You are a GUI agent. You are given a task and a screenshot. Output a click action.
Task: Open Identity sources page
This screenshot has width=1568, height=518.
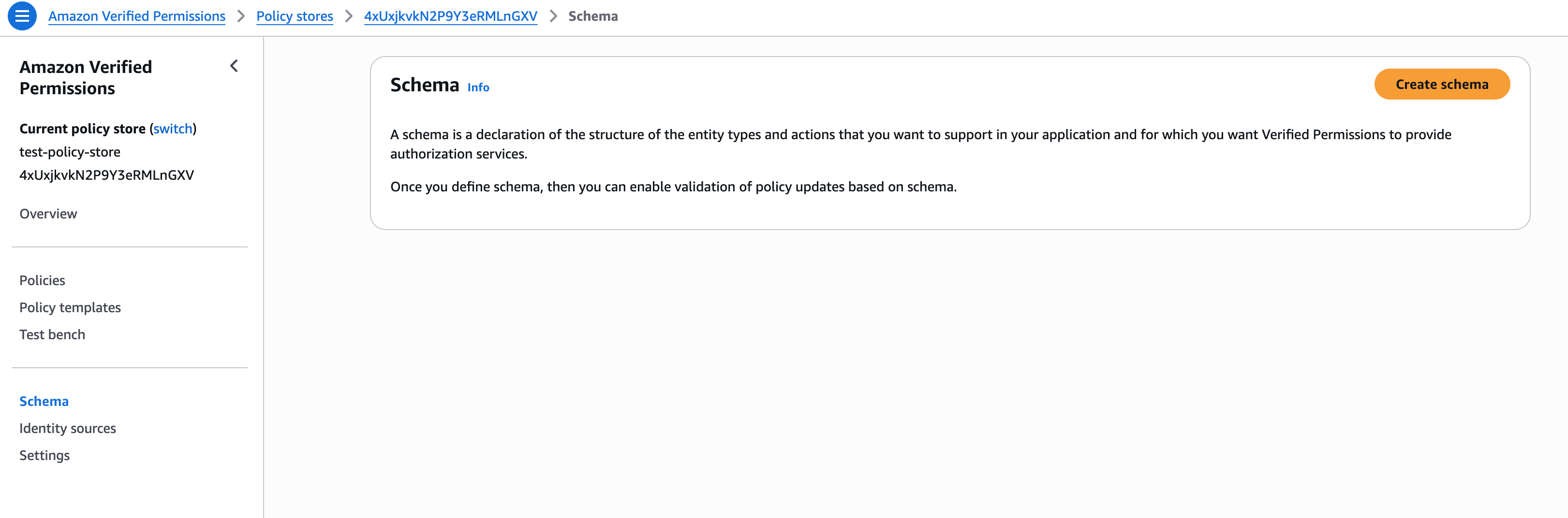(68, 429)
